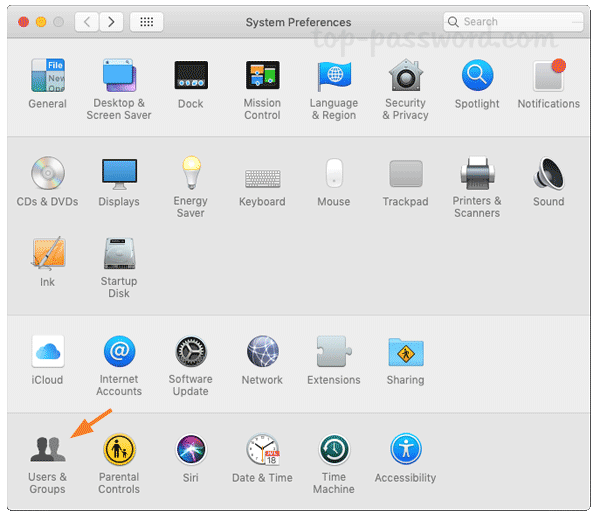Image resolution: width=600 pixels, height=520 pixels.
Task: Open Software Update pane
Action: pyautogui.click(x=190, y=352)
